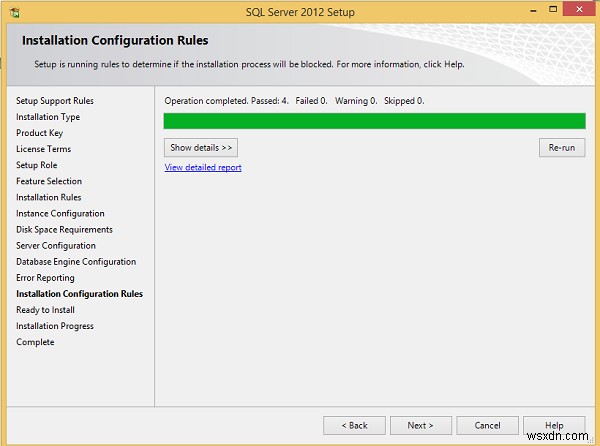
Task: Select the Server Configuration step
Action: pyautogui.click(x=56, y=246)
